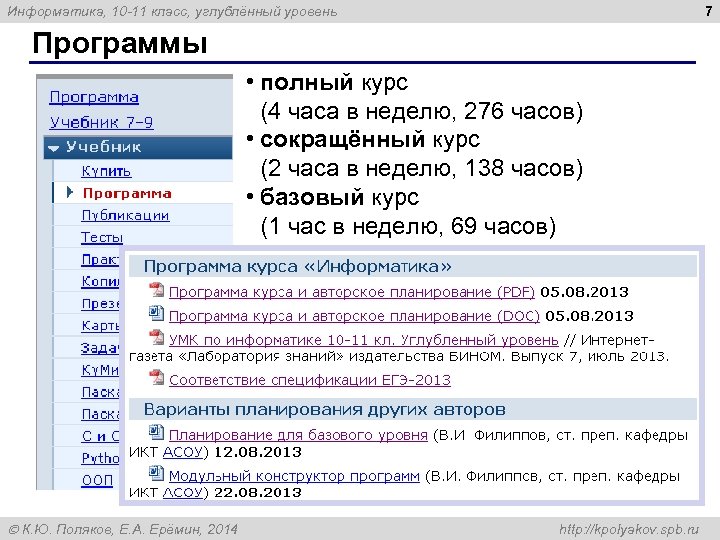The width and height of the screenshot is (720, 540).
Task: Open Программа курса и авторское планирование (PDF)
Action: pyautogui.click(x=352, y=292)
